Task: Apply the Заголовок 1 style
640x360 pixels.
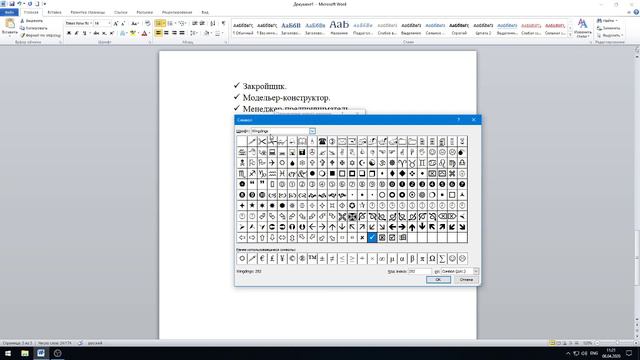Action: pyautogui.click(x=291, y=28)
